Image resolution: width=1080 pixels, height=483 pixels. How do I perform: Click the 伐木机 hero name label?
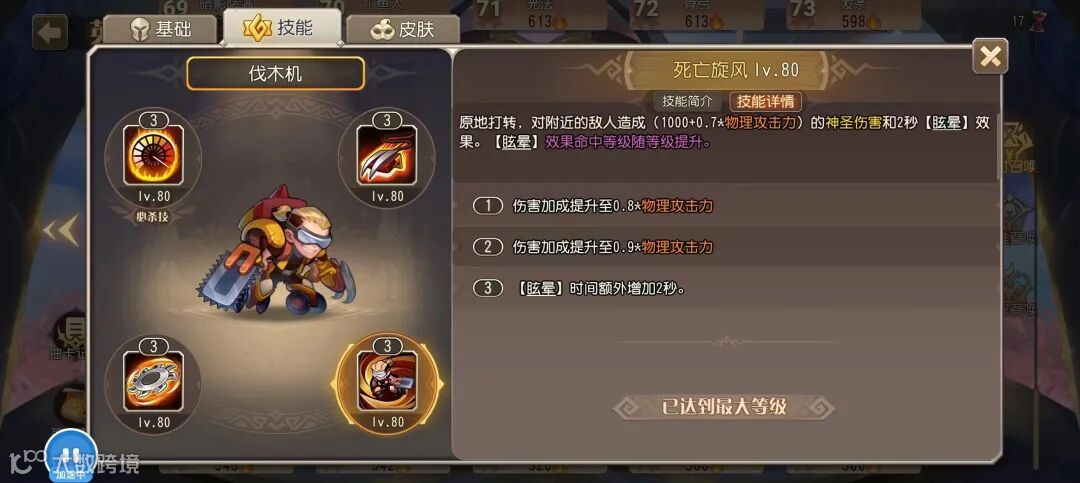(276, 73)
